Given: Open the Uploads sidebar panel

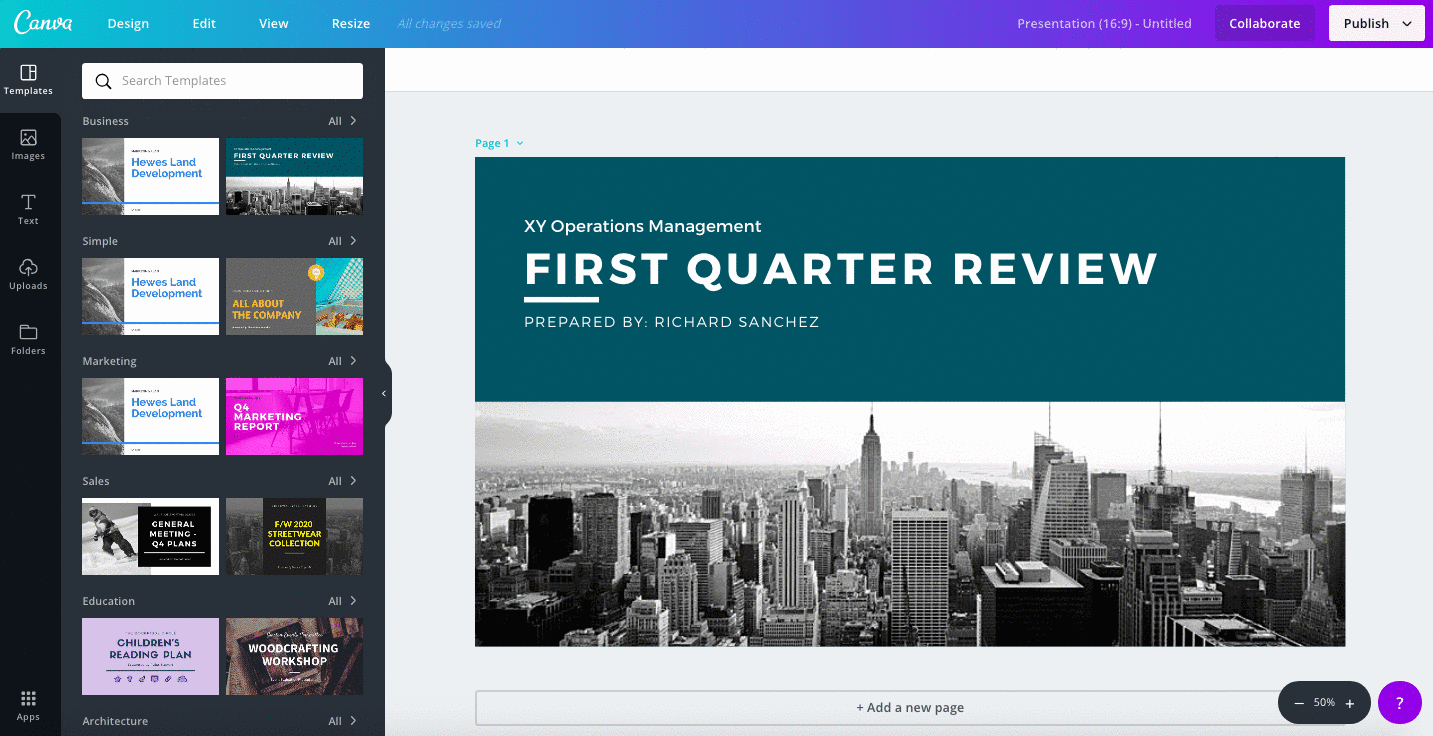Looking at the screenshot, I should pyautogui.click(x=28, y=275).
